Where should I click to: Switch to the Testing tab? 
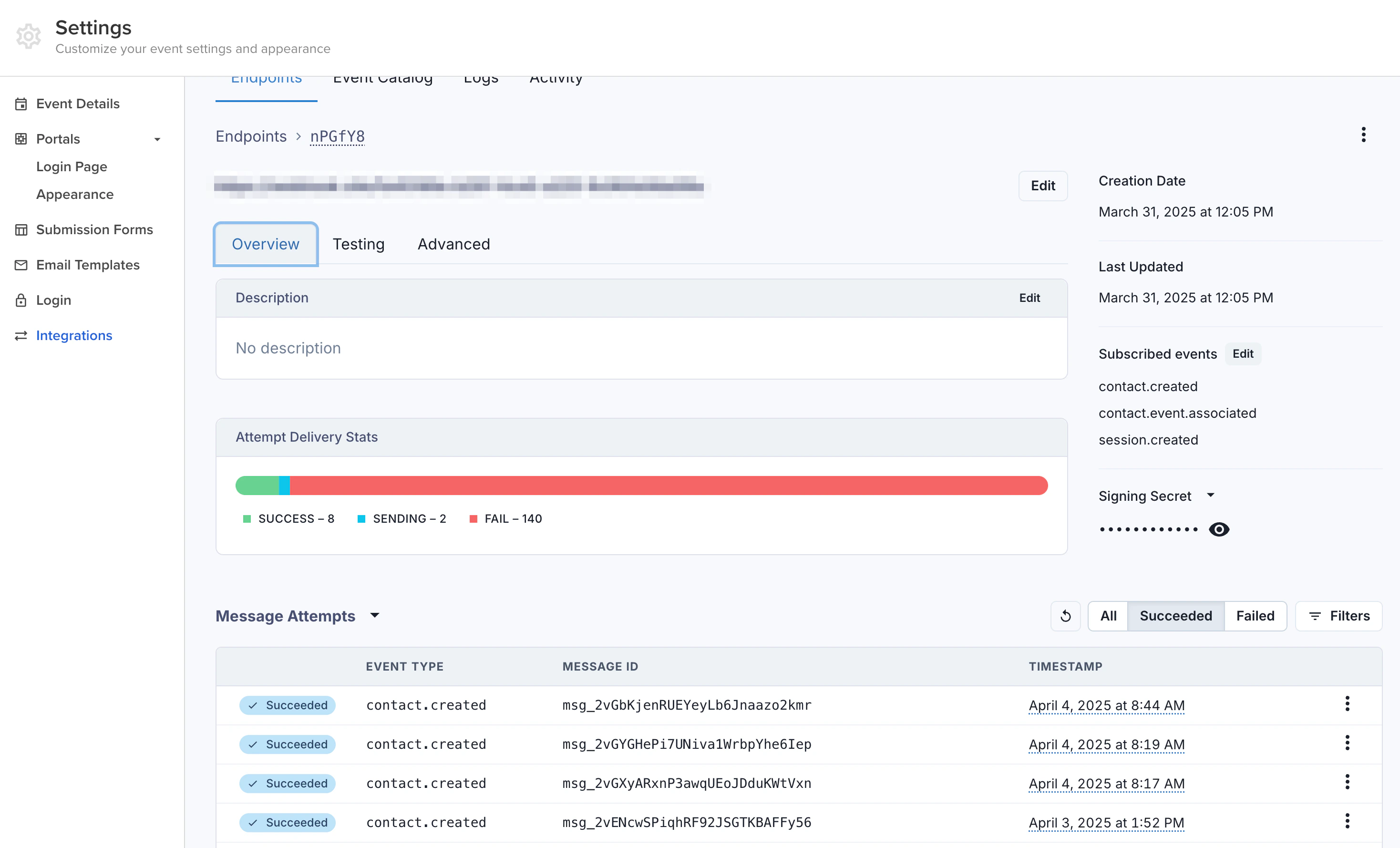tap(359, 244)
